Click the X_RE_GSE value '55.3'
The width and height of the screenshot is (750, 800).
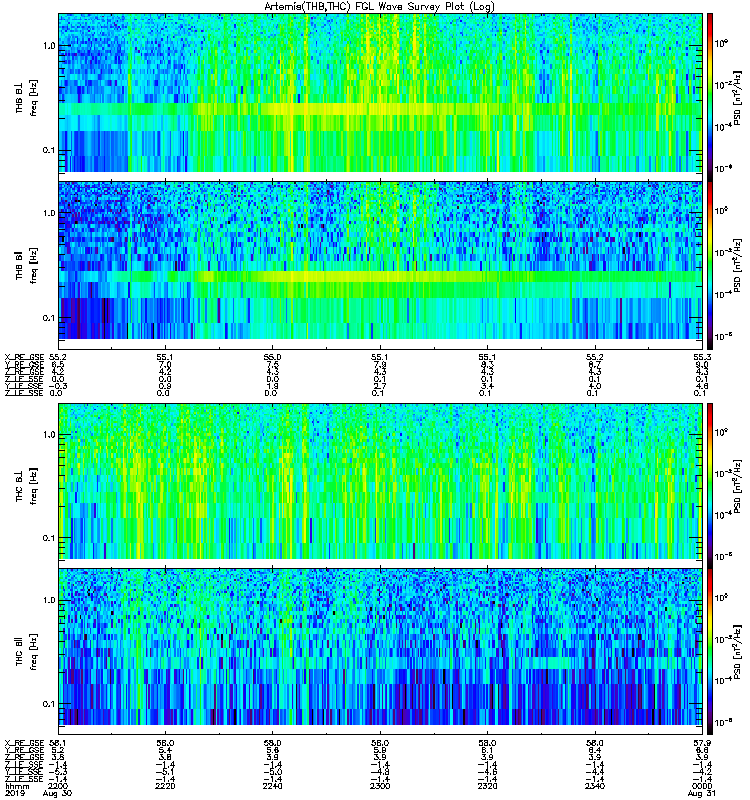click(x=702, y=357)
